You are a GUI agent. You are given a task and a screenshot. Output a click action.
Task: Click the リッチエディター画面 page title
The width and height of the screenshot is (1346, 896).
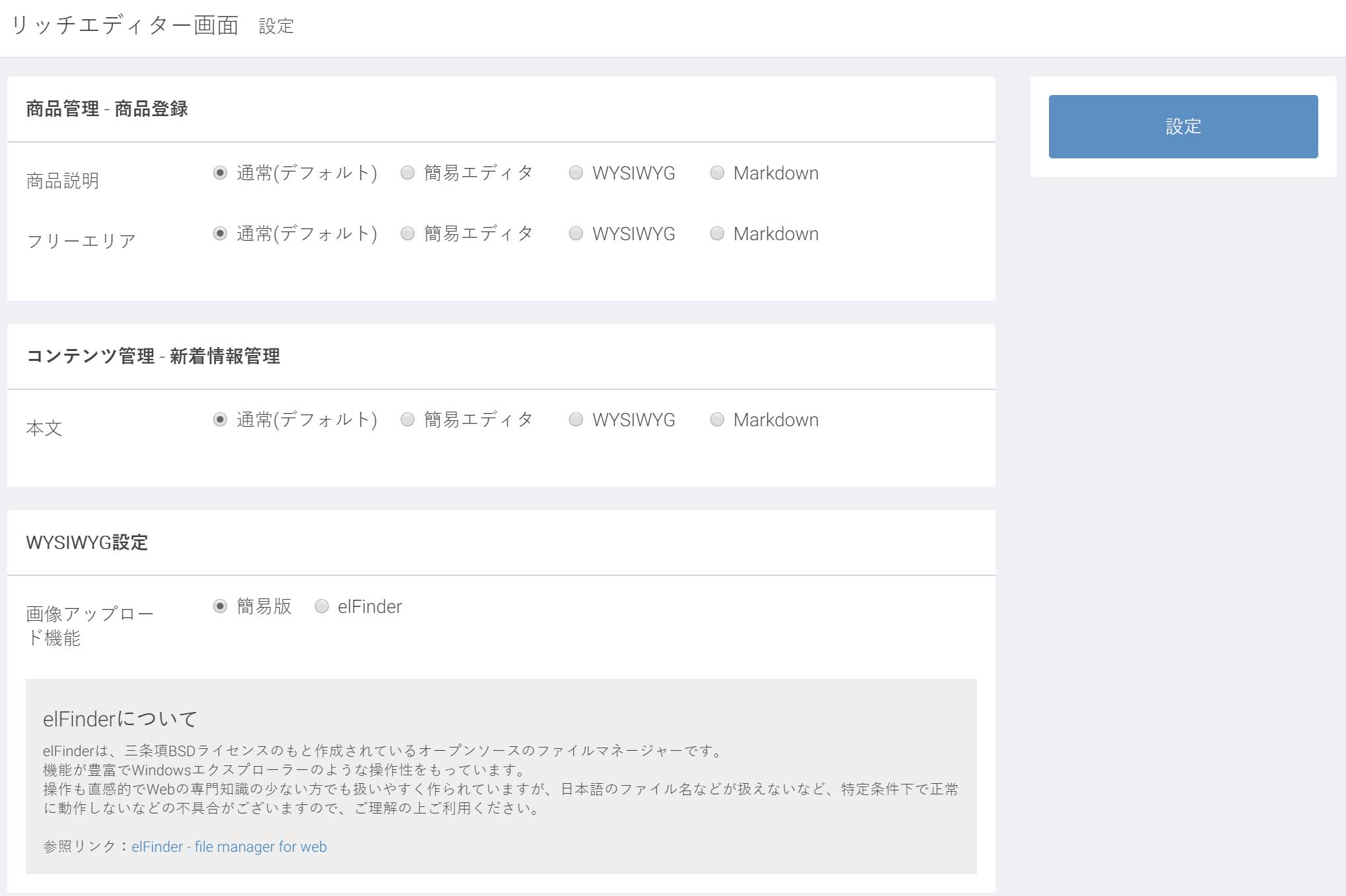(125, 25)
